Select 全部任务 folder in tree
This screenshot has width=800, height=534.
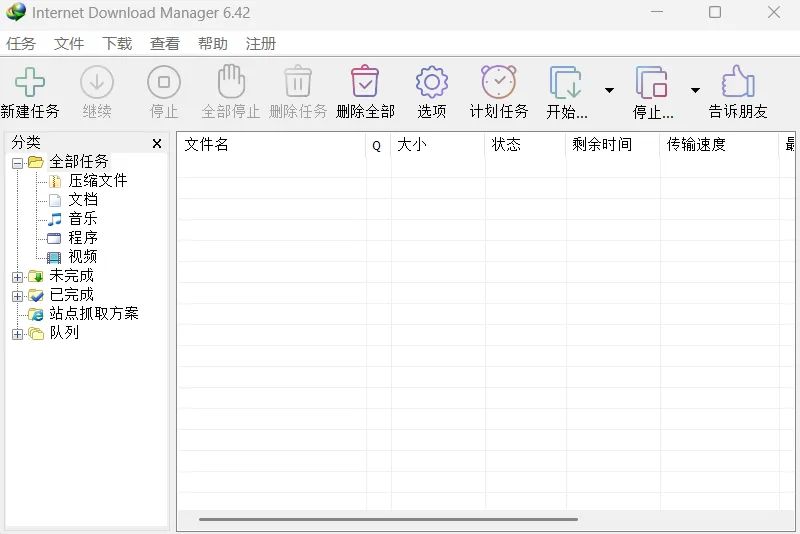click(79, 162)
